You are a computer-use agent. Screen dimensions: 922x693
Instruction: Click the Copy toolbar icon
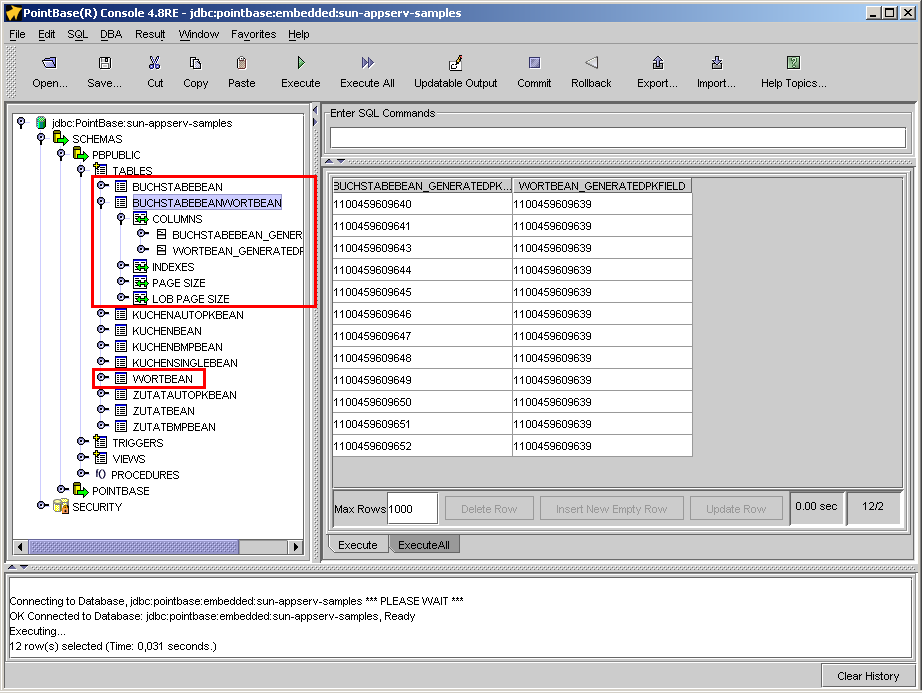(195, 63)
